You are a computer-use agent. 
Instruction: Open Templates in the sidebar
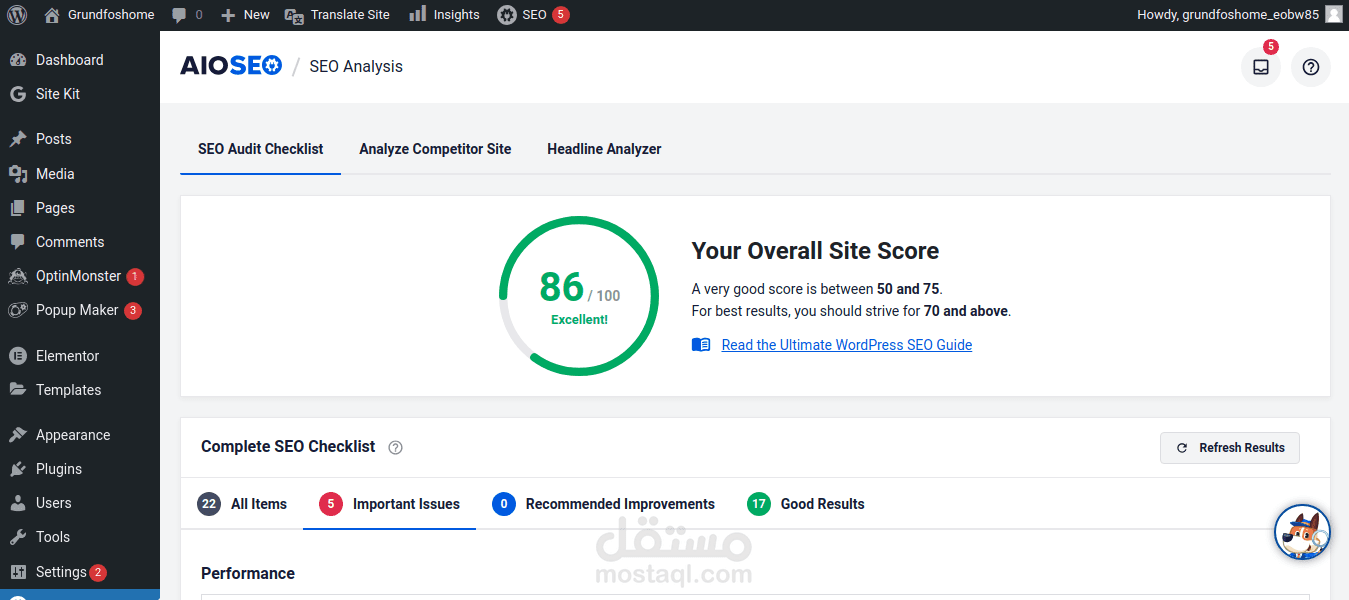click(80, 390)
